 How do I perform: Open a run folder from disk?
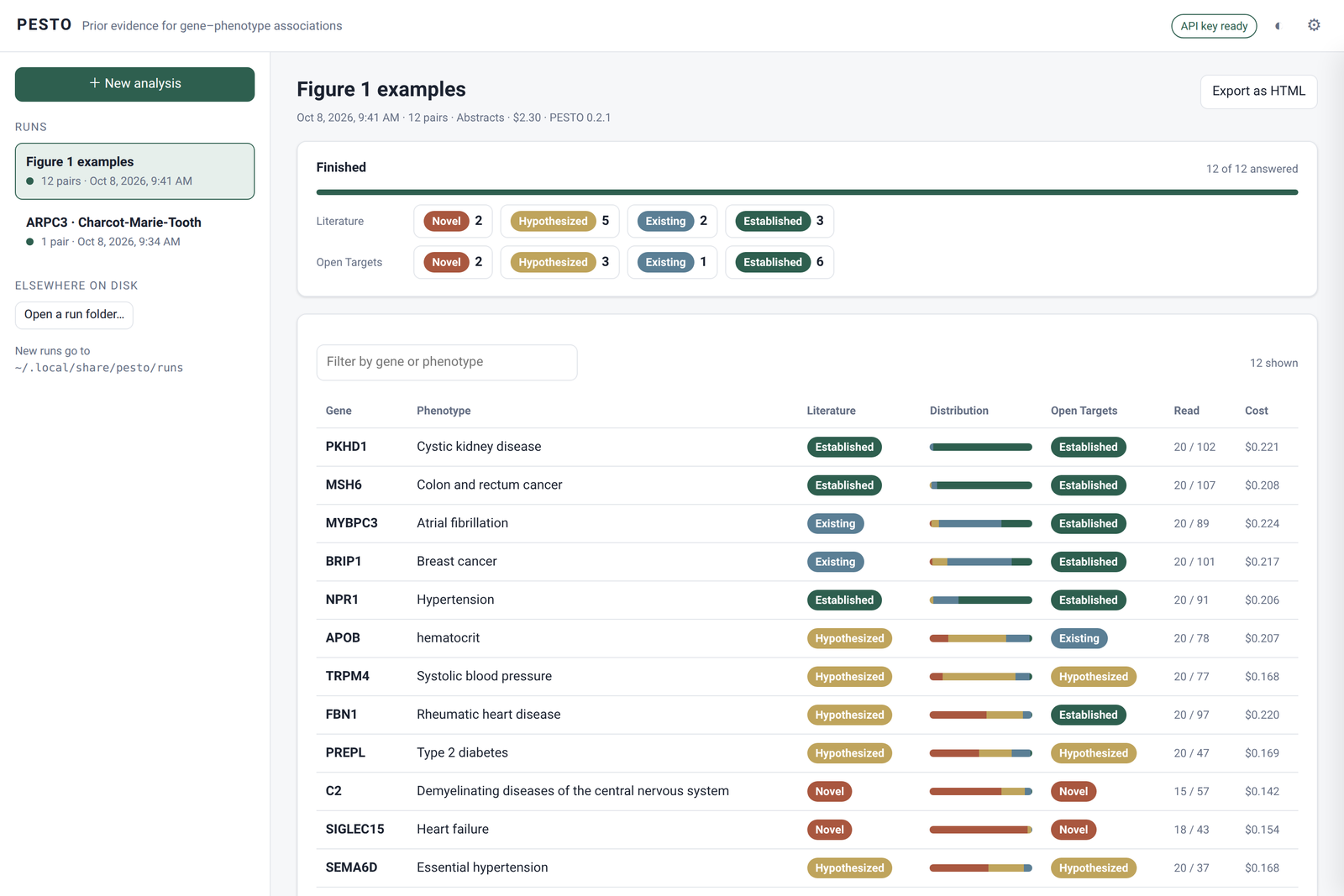[74, 315]
